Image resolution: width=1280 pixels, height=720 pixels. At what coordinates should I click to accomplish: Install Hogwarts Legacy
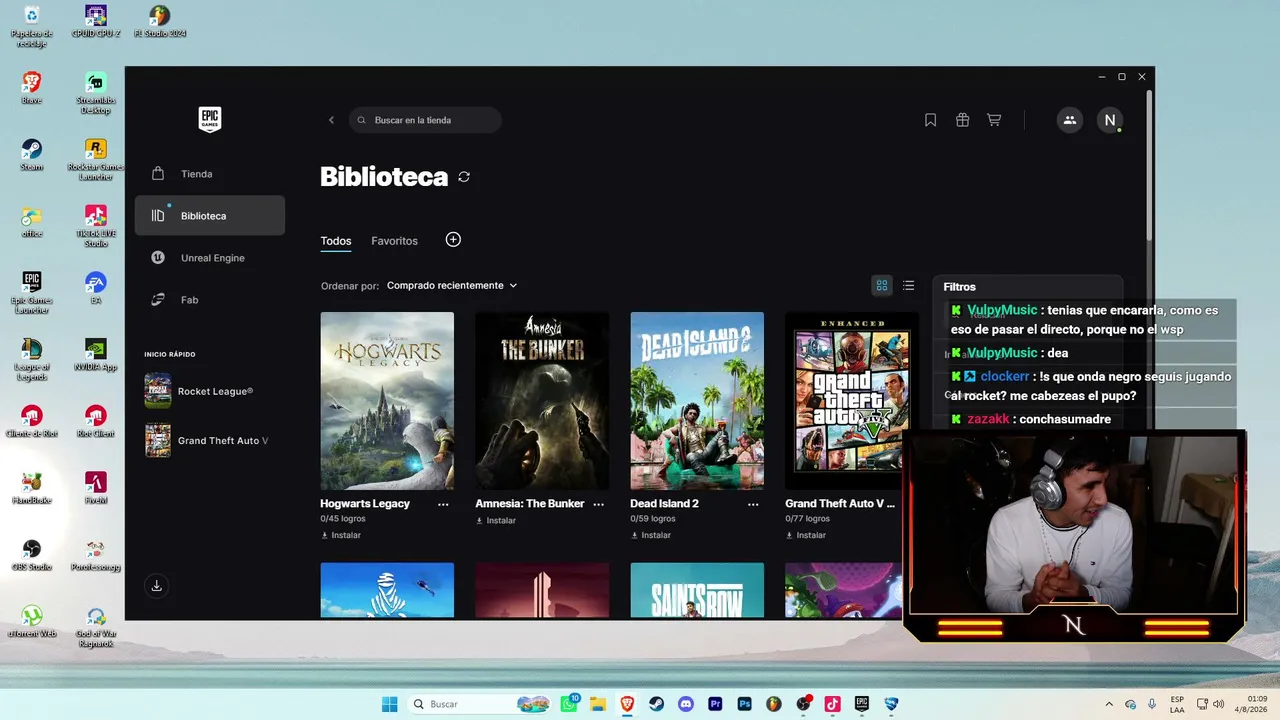[x=341, y=535]
